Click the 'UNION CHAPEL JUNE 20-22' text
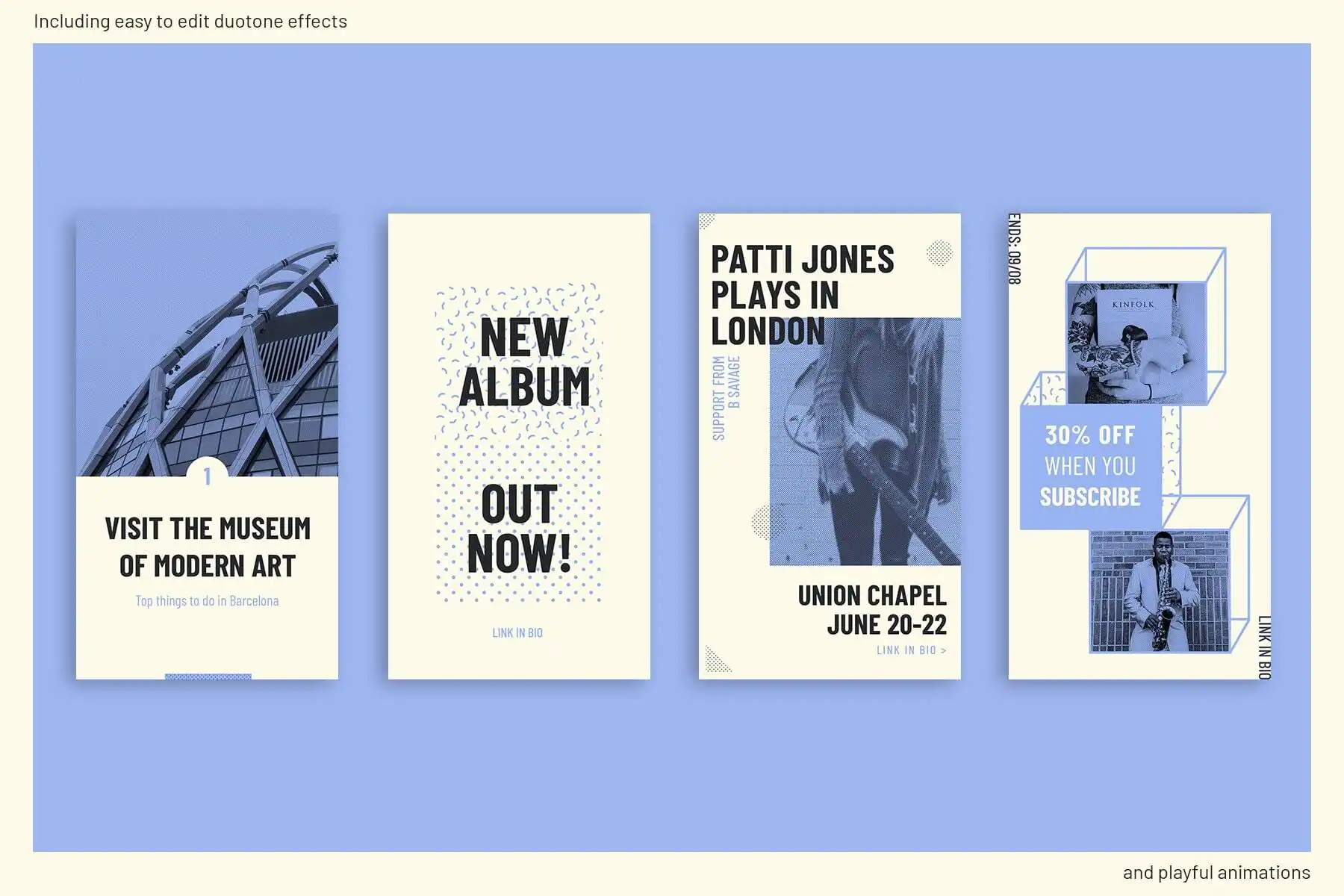The width and height of the screenshot is (1344, 896). click(x=872, y=610)
